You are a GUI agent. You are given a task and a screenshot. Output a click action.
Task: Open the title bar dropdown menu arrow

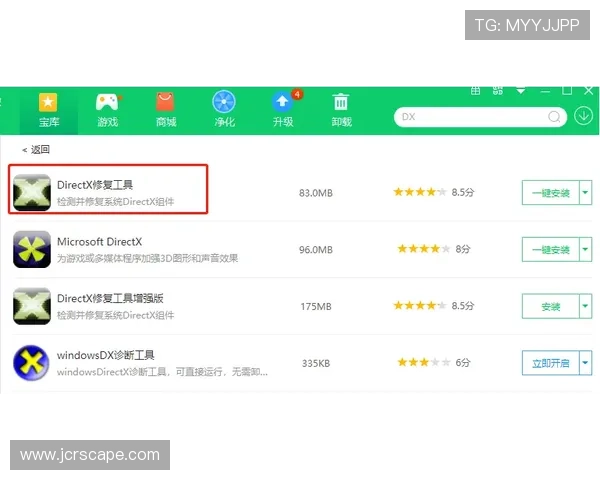point(520,91)
